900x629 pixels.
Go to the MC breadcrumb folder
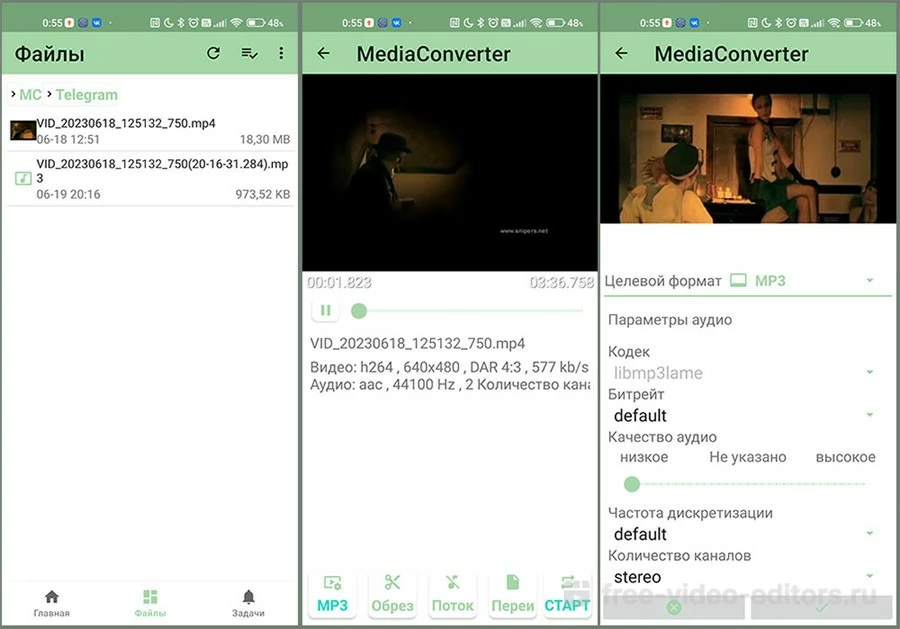pos(30,94)
